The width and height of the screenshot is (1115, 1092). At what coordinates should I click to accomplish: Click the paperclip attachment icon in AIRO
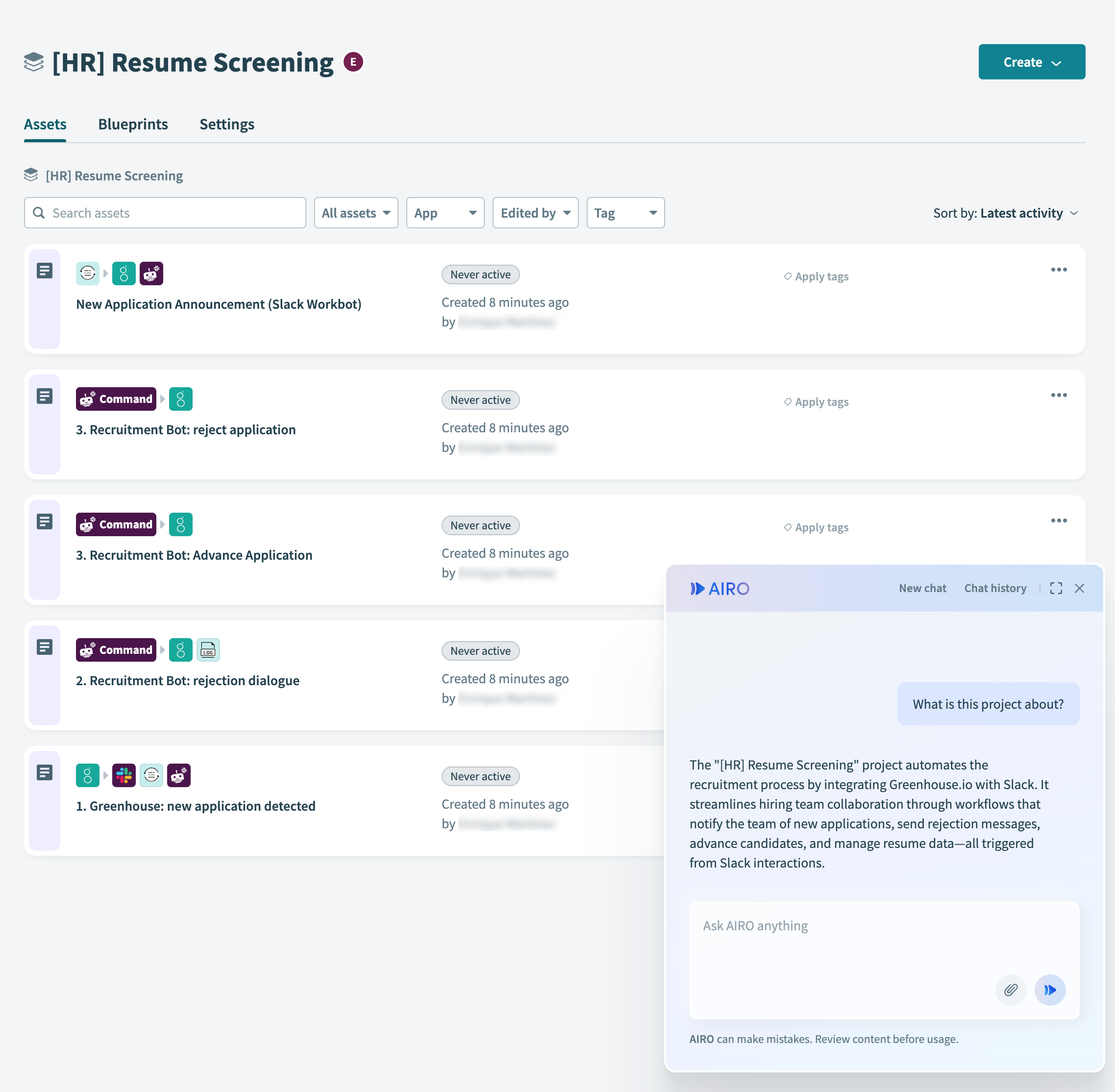1011,990
